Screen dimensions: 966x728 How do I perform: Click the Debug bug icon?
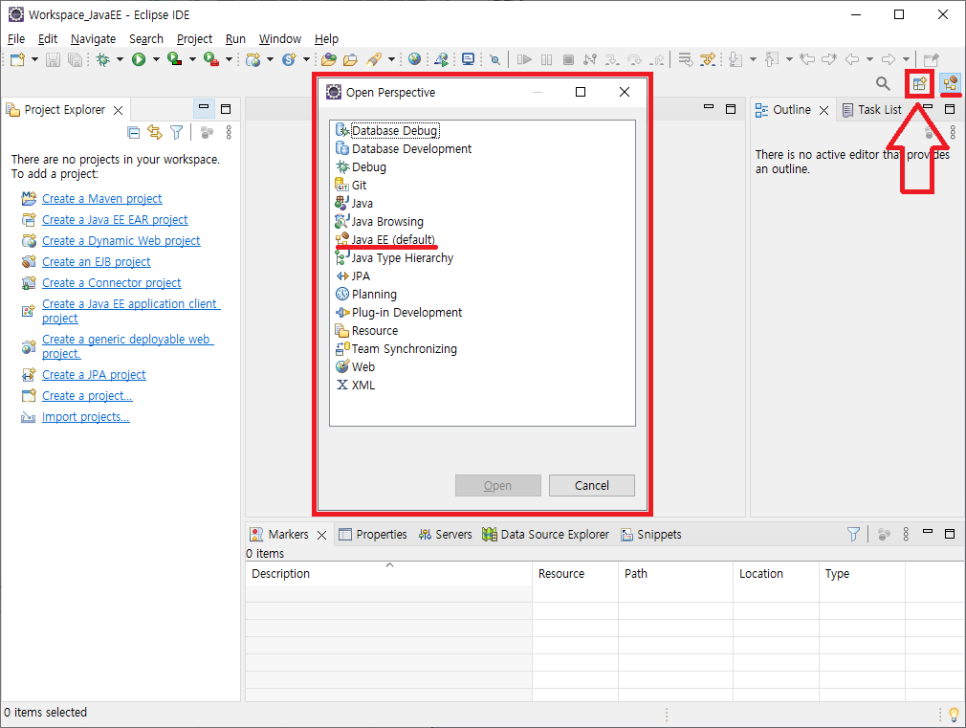tap(103, 60)
